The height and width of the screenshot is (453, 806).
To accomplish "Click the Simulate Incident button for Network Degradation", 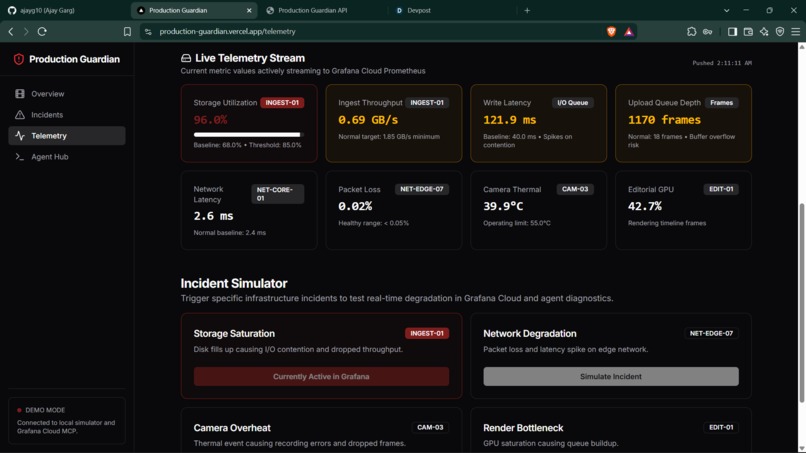I will tap(611, 376).
